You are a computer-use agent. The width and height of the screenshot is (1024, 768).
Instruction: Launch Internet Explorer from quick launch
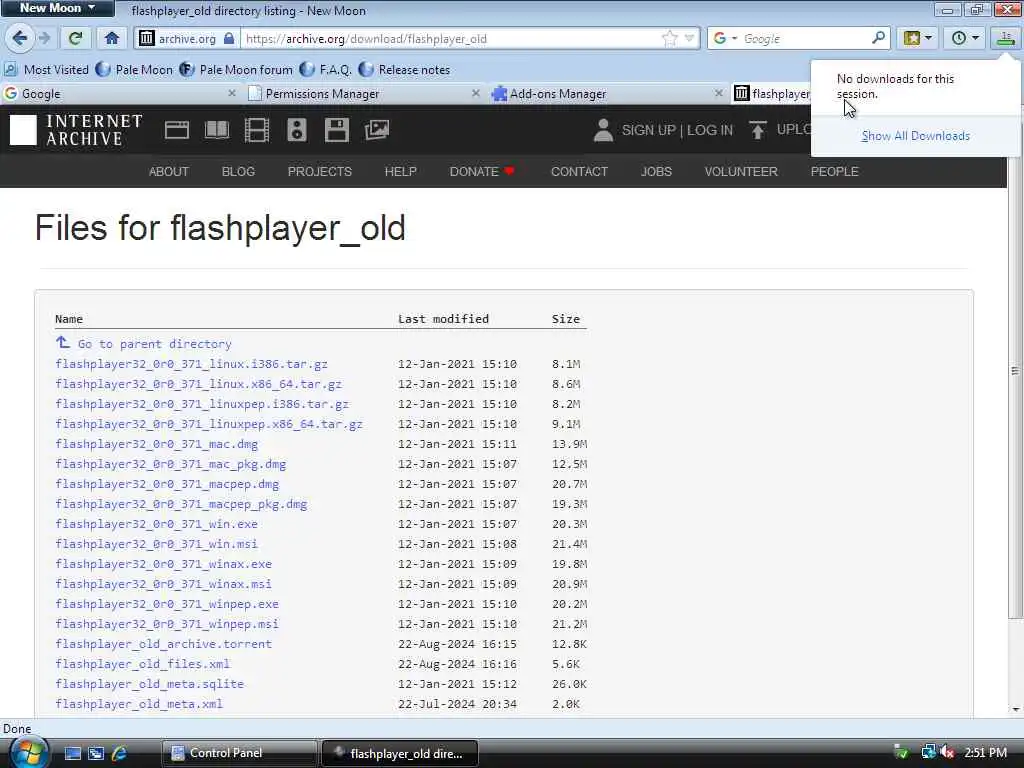[120, 753]
